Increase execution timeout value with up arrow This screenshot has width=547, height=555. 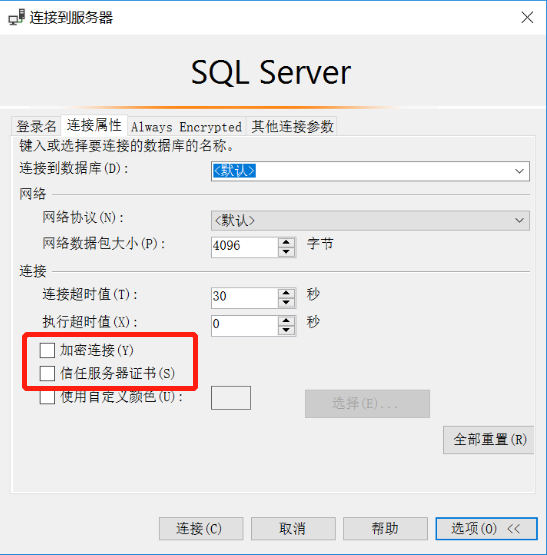coord(286,321)
